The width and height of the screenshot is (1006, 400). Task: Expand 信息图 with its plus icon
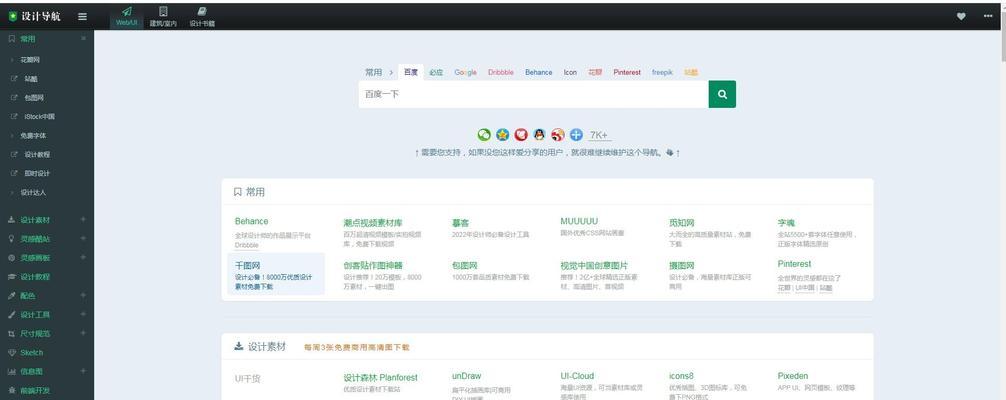[x=83, y=371]
